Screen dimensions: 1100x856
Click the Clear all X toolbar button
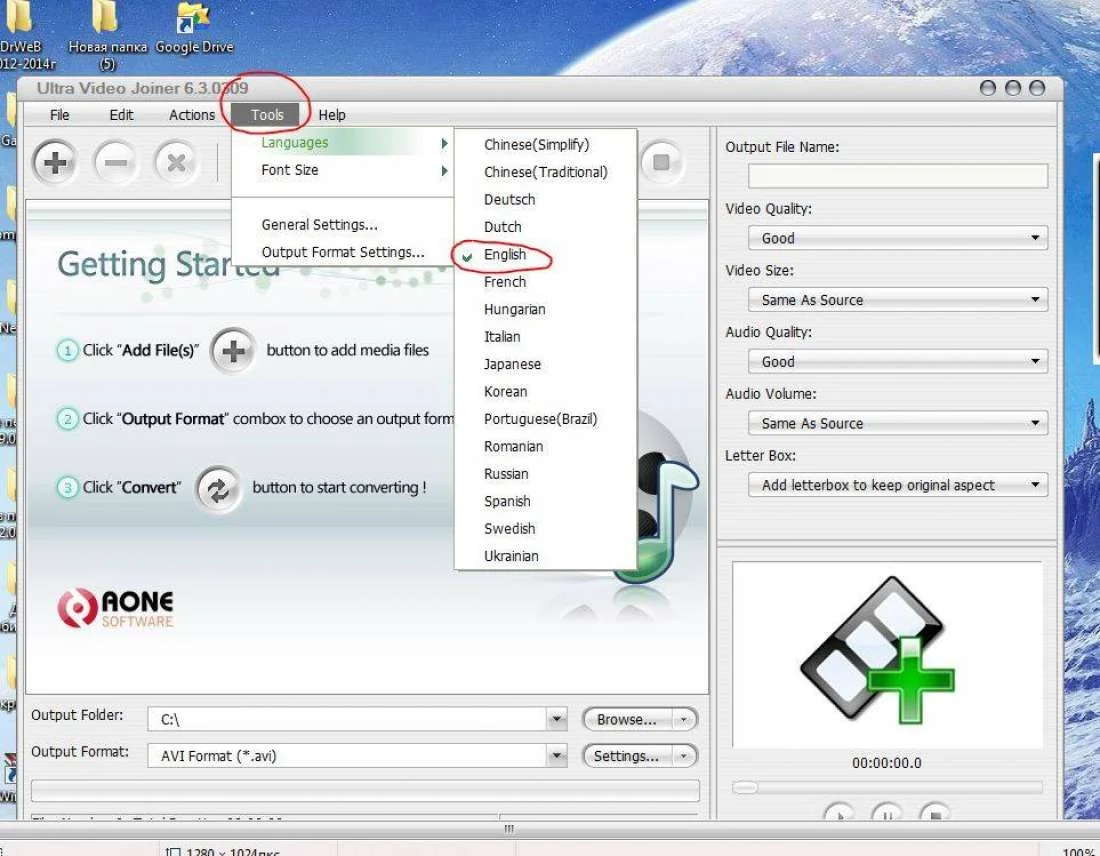click(176, 163)
